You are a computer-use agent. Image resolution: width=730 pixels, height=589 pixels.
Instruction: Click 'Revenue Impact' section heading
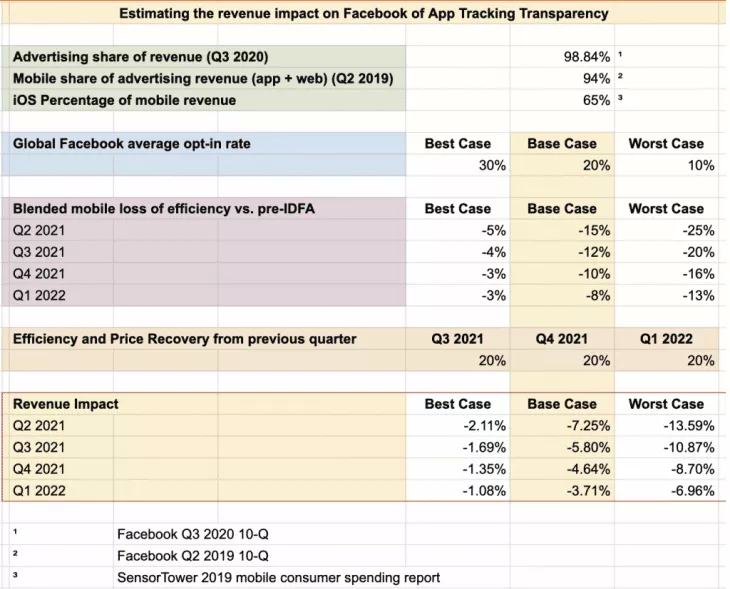[66, 404]
